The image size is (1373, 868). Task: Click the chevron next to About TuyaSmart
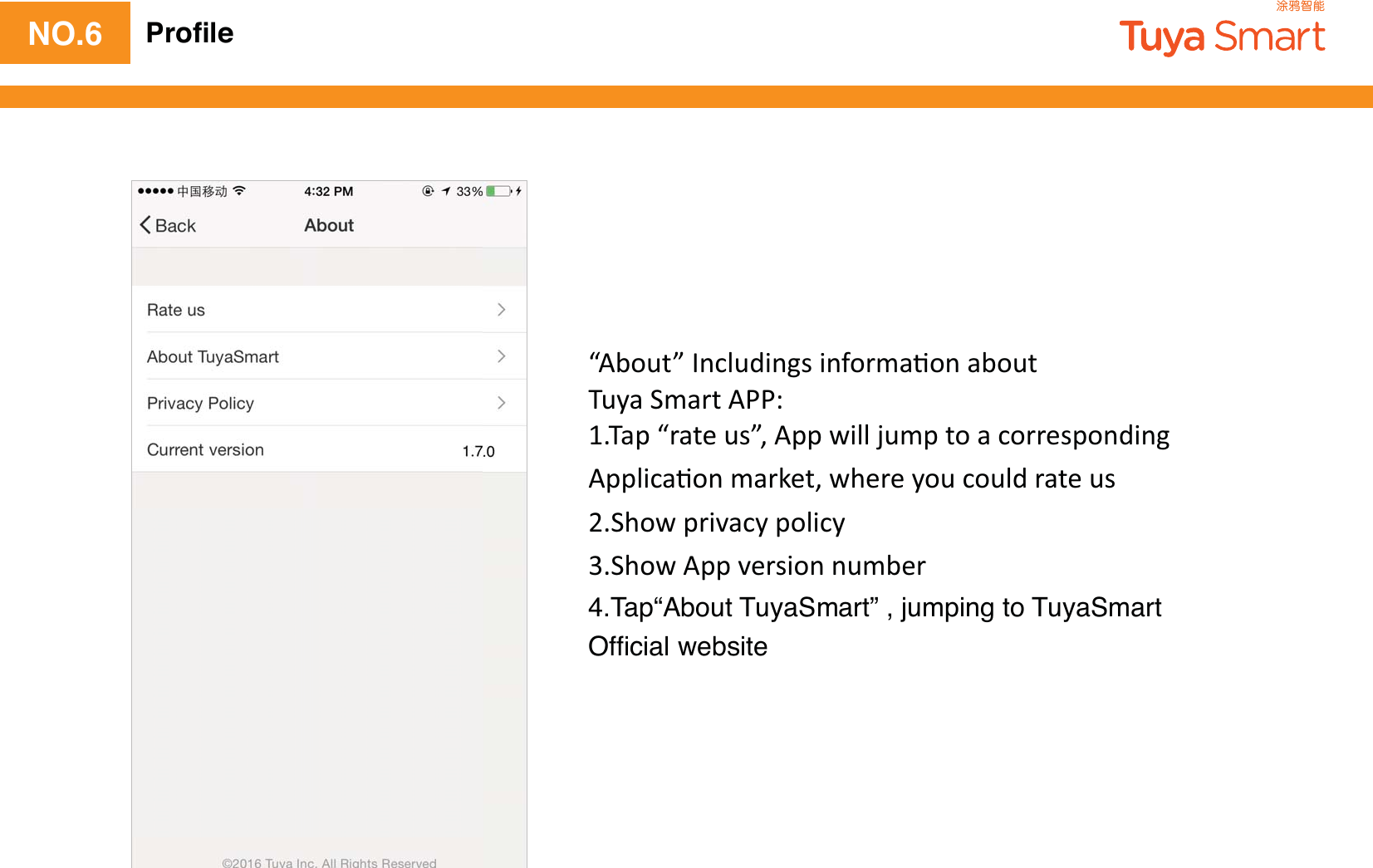(x=501, y=356)
